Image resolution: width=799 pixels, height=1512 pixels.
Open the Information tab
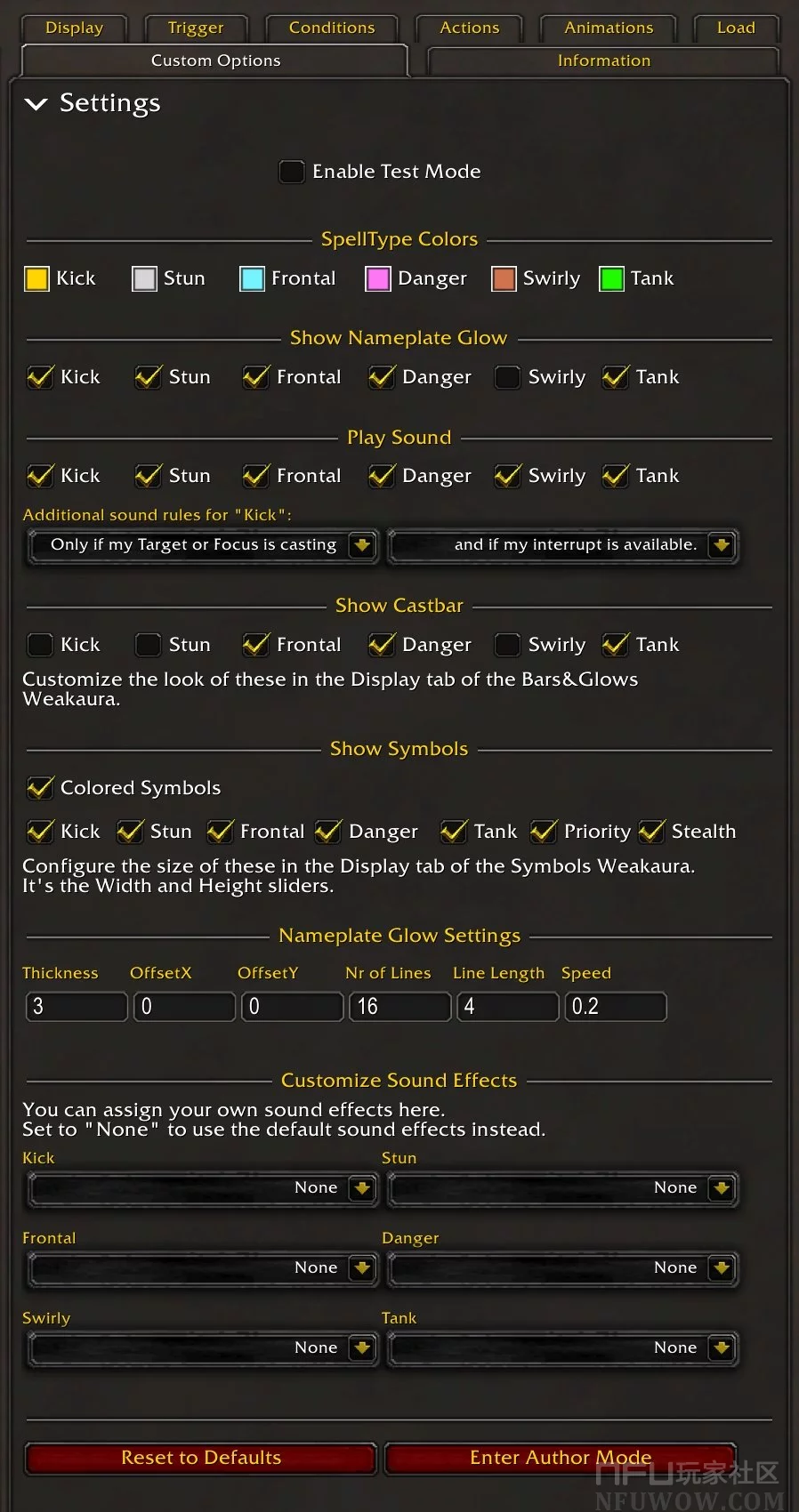point(603,60)
